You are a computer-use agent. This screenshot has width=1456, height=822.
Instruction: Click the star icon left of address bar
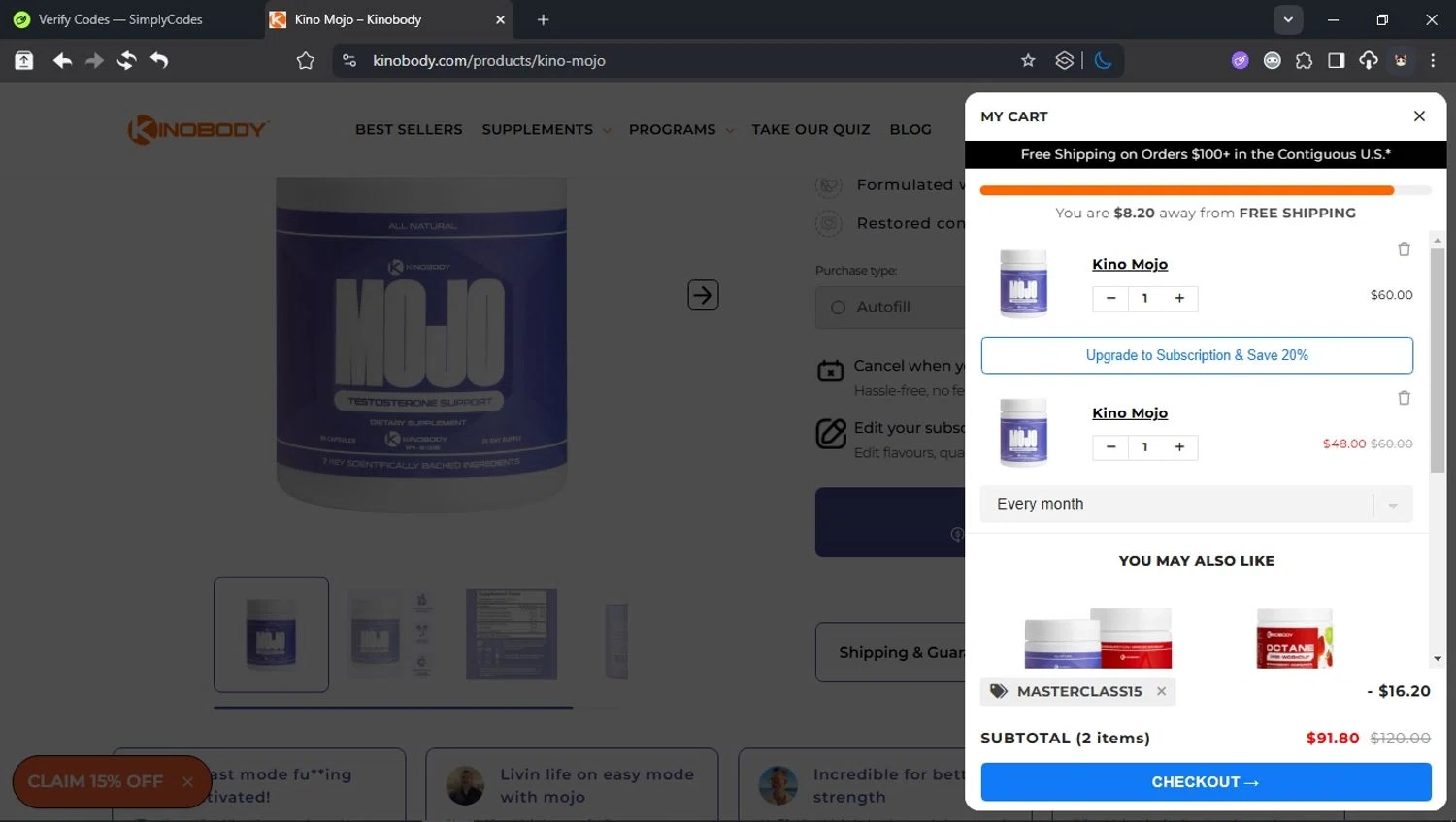click(x=306, y=60)
